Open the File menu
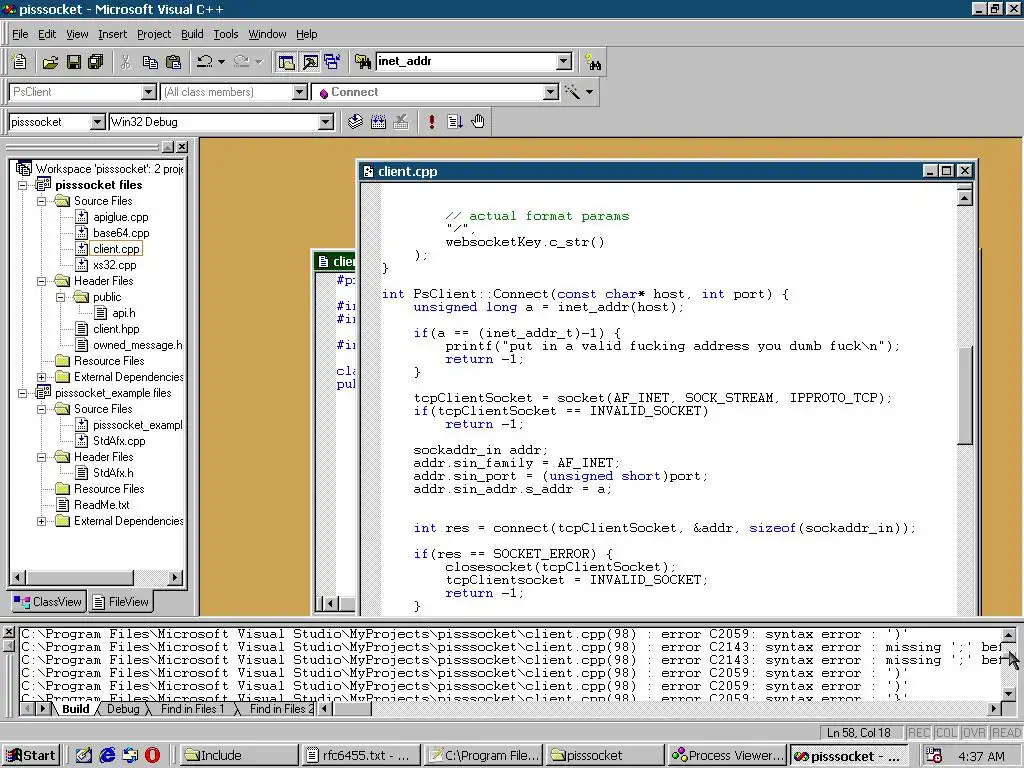 click(x=20, y=34)
